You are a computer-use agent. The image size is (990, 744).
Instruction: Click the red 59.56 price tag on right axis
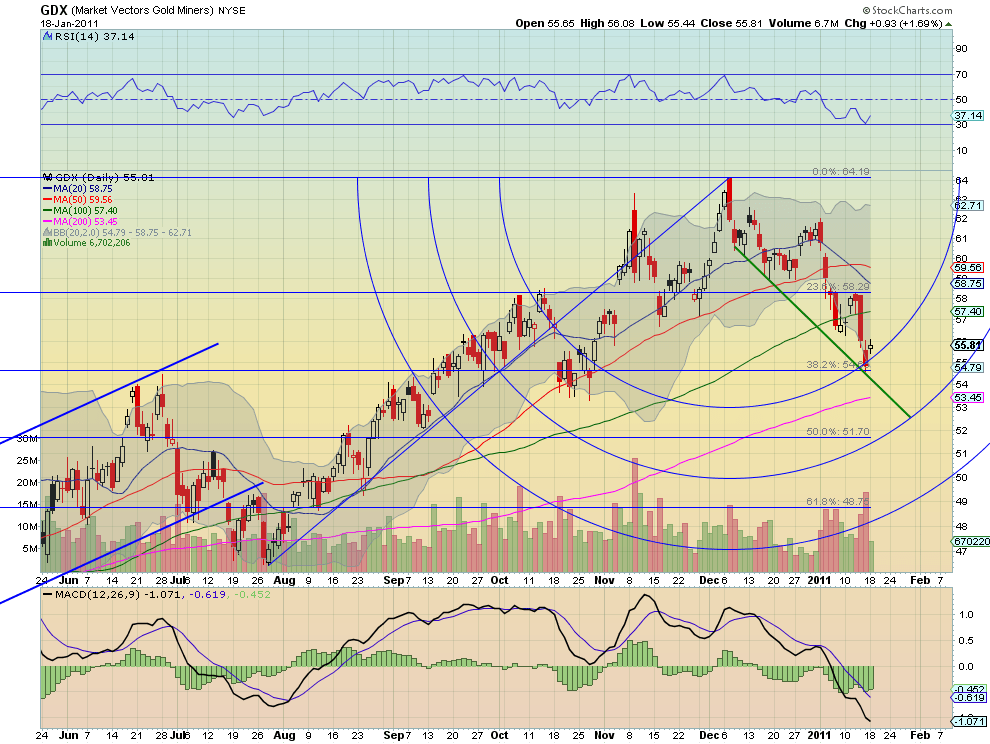coord(968,268)
